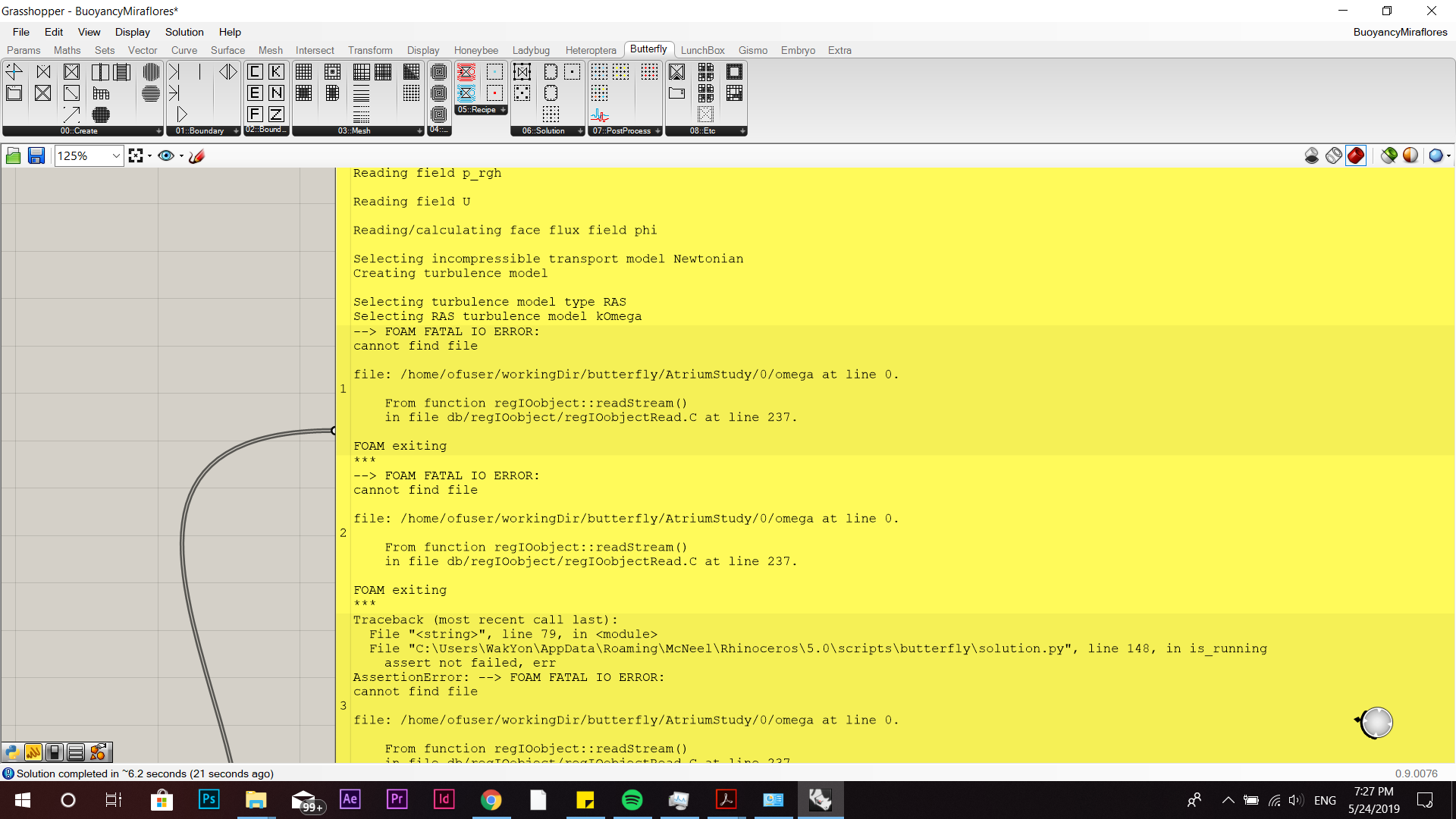
Task: Open the Solution menu
Action: click(184, 32)
